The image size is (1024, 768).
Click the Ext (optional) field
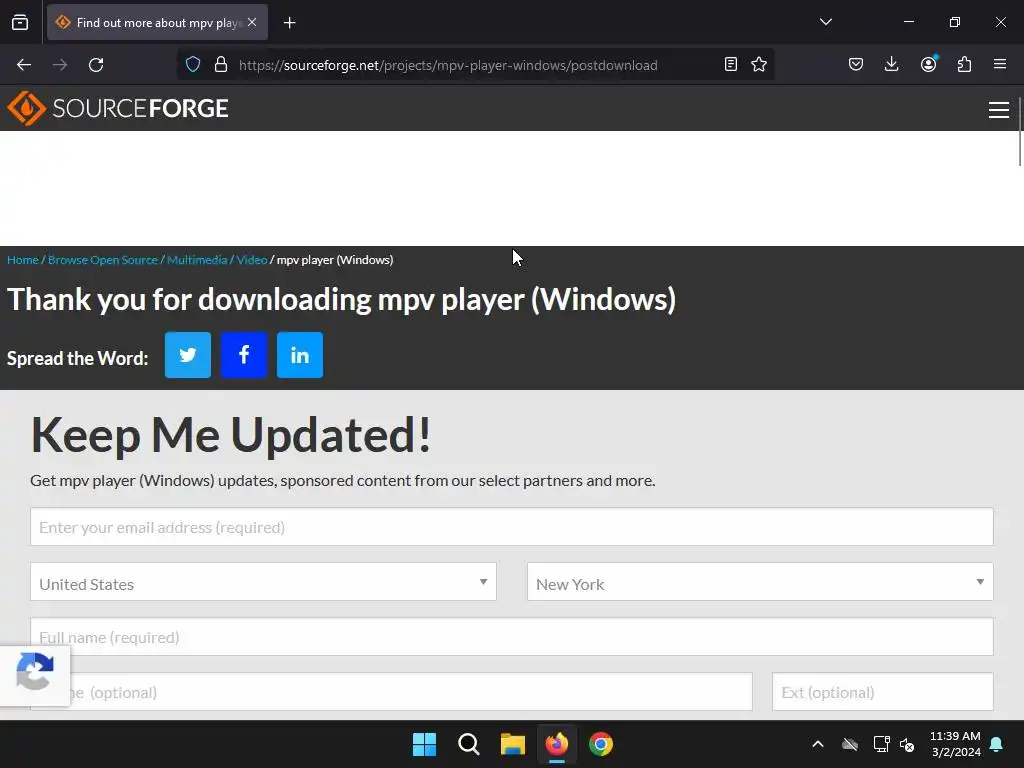(x=883, y=692)
